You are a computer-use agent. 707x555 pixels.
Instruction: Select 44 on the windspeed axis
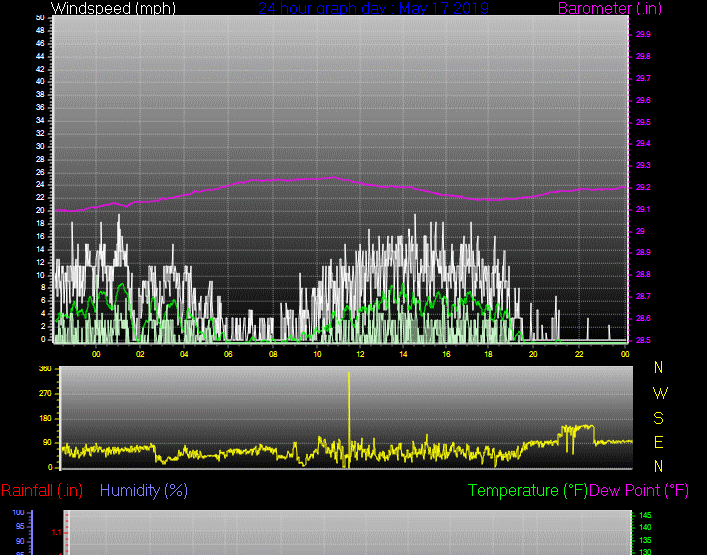(x=40, y=56)
